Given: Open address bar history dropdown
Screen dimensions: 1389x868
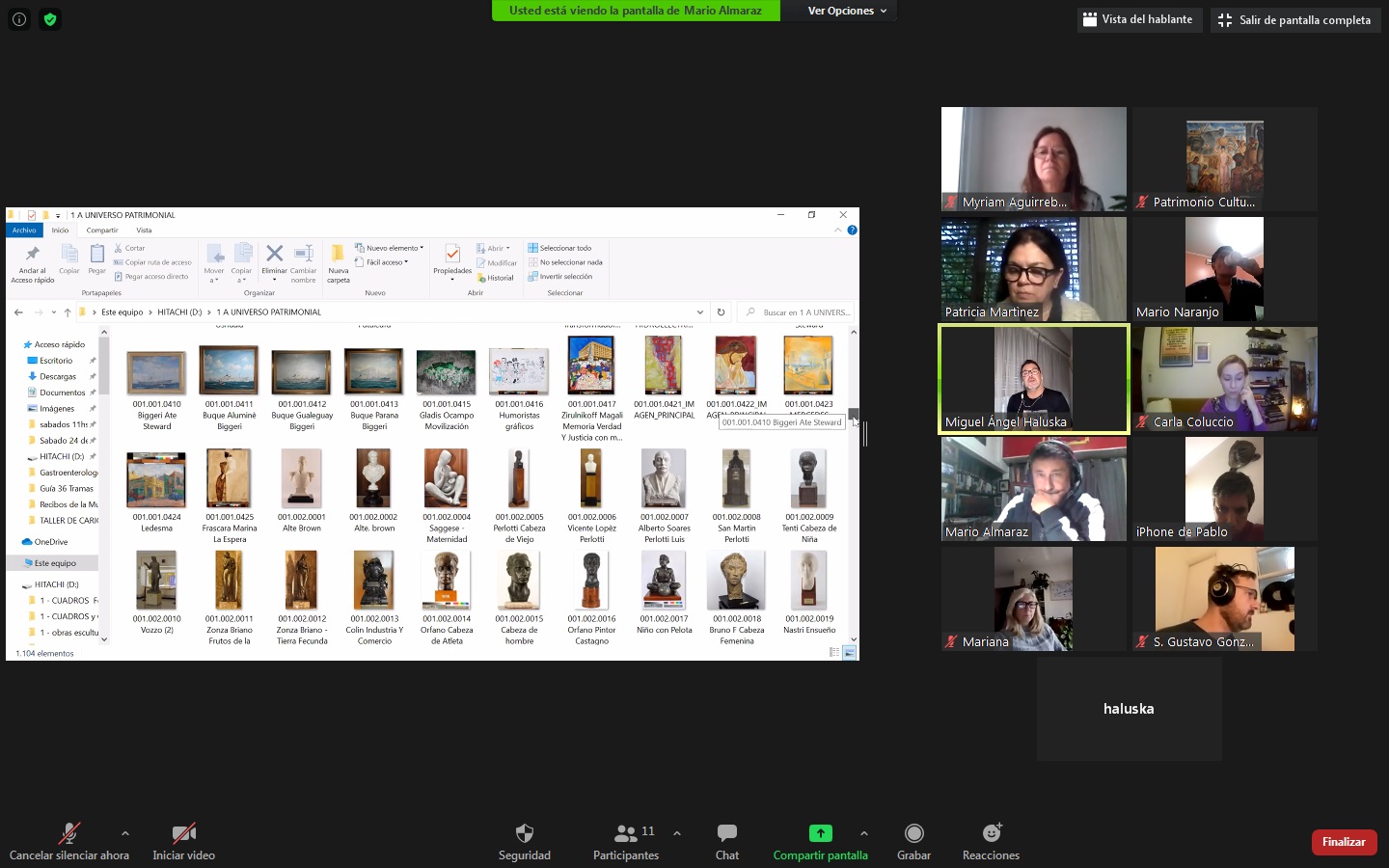Looking at the screenshot, I should coord(700,312).
